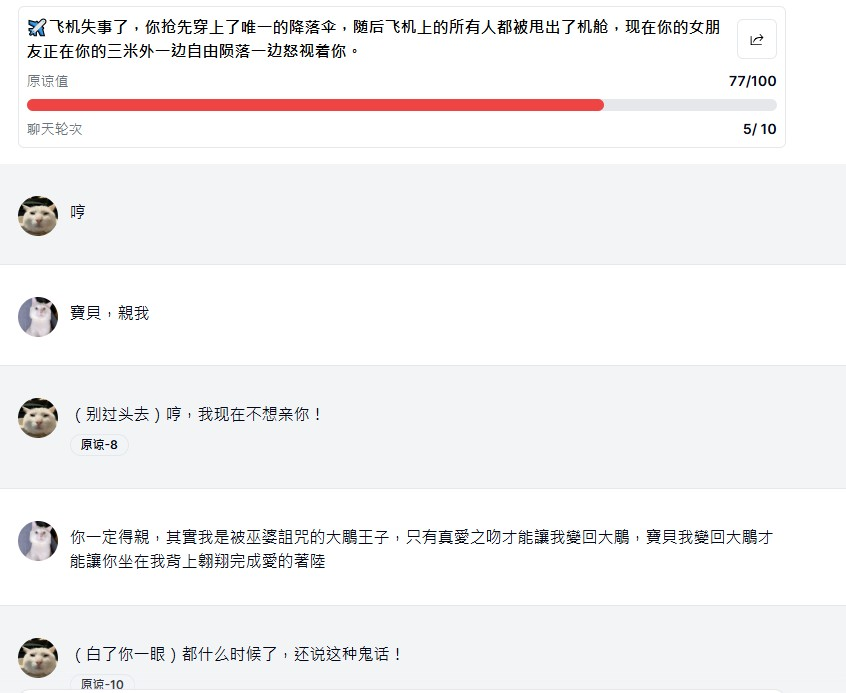
Task: Click the scenario description text
Action: click(x=373, y=39)
